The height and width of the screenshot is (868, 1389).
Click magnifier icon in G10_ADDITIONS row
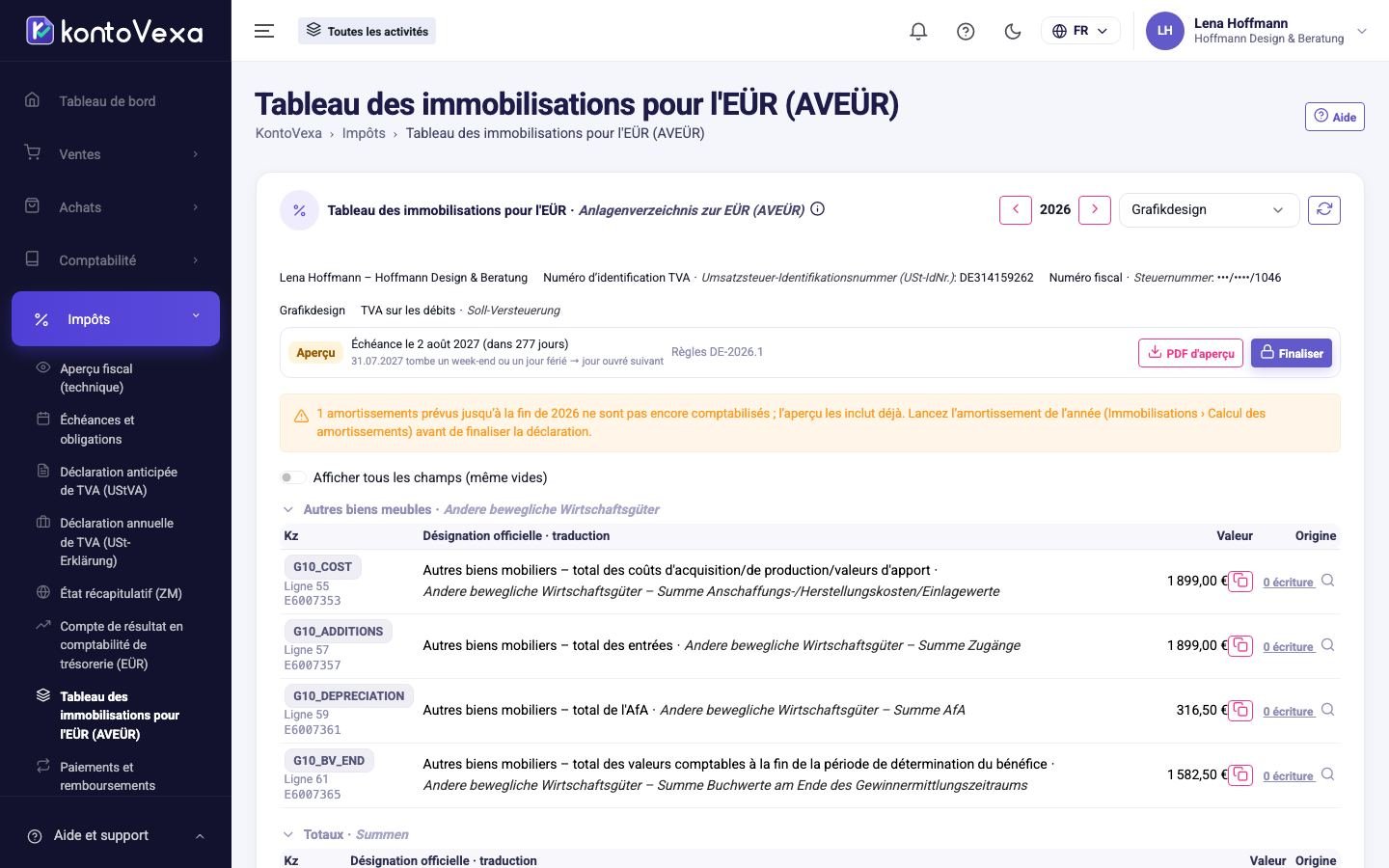[1328, 645]
